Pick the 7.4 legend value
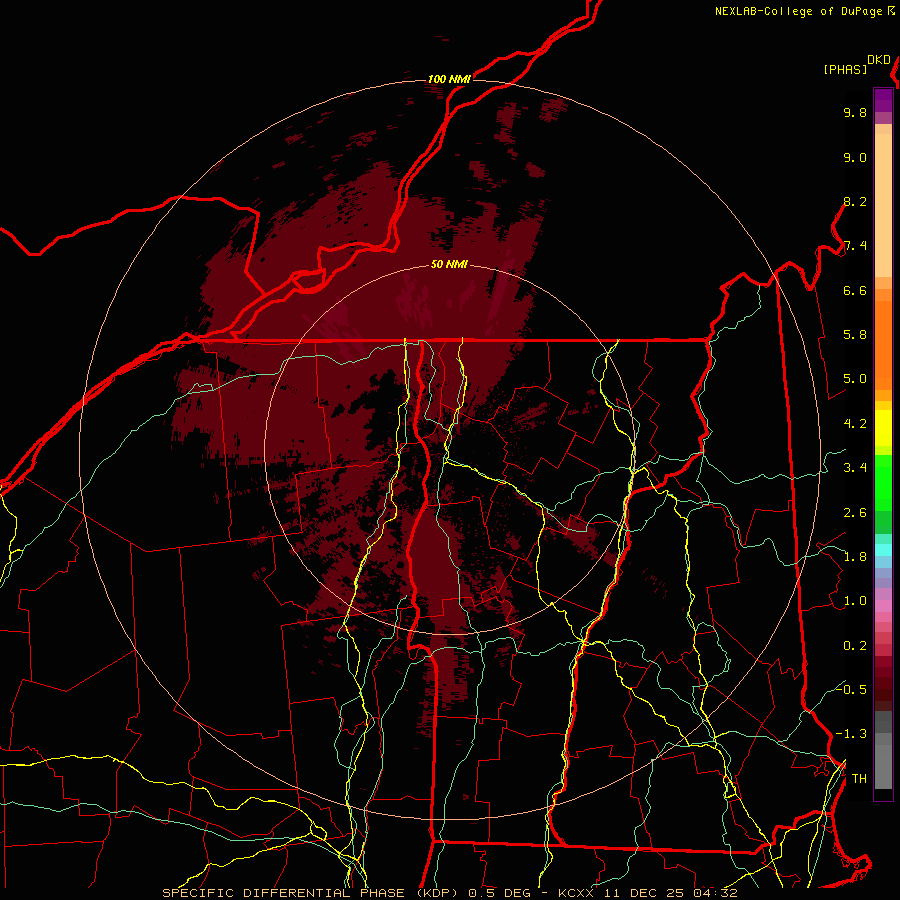900x900 pixels. [855, 246]
